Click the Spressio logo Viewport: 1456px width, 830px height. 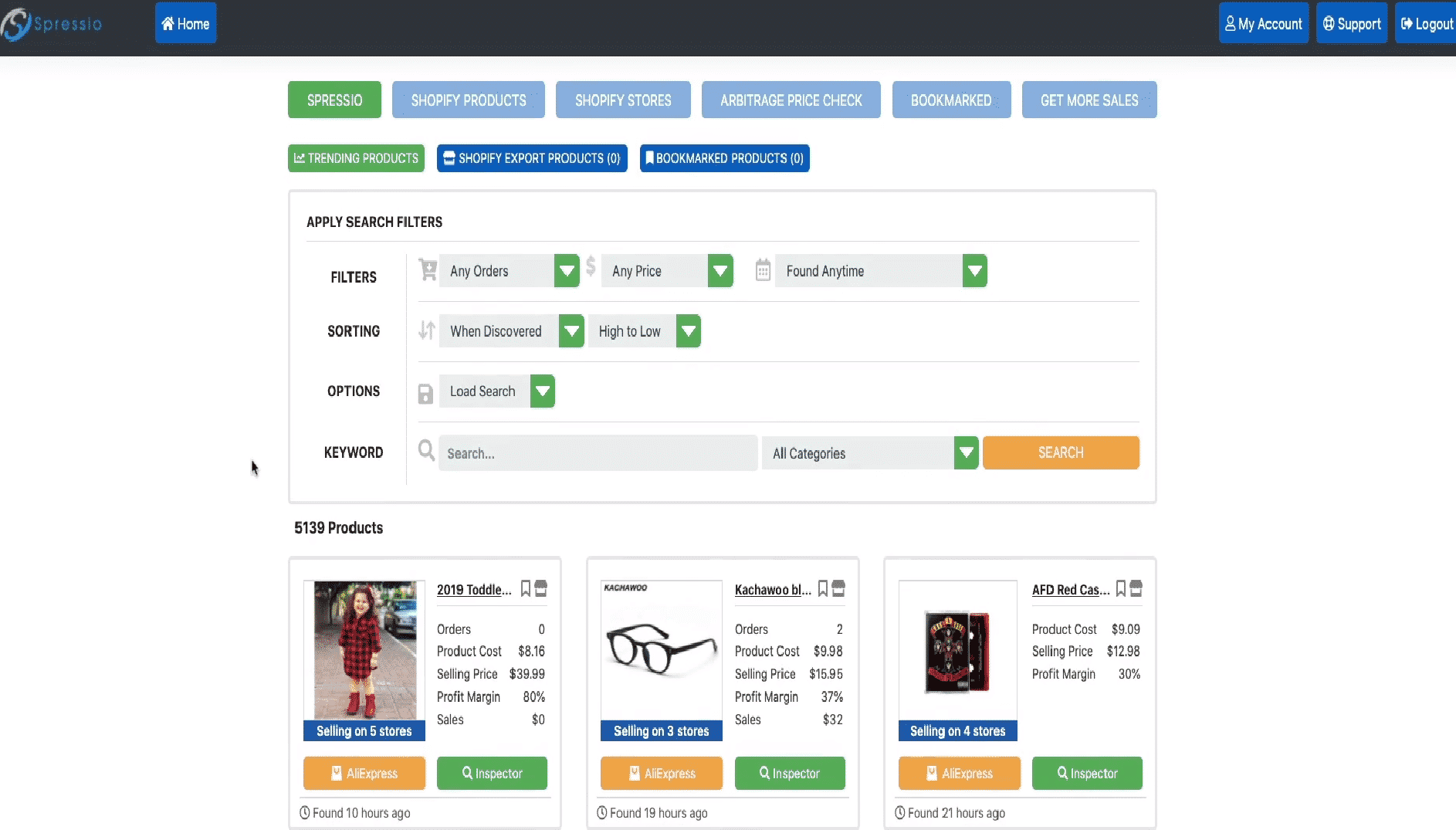click(52, 24)
